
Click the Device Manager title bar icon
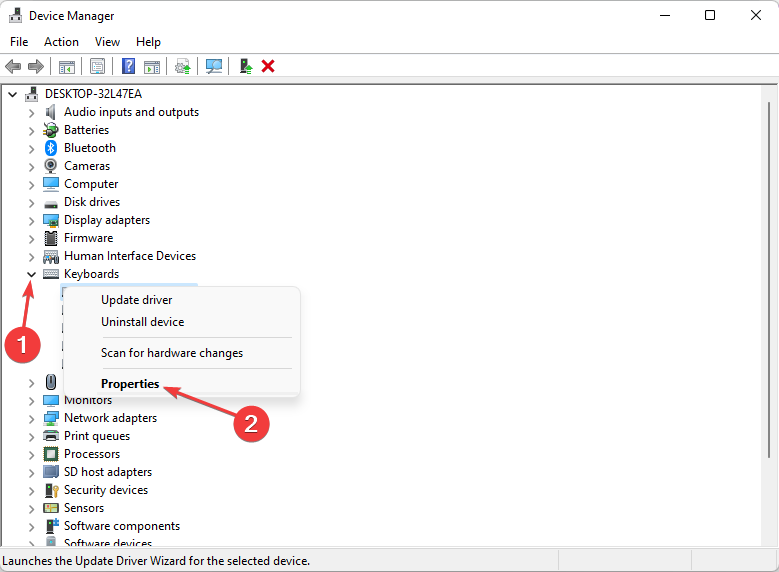[x=15, y=15]
